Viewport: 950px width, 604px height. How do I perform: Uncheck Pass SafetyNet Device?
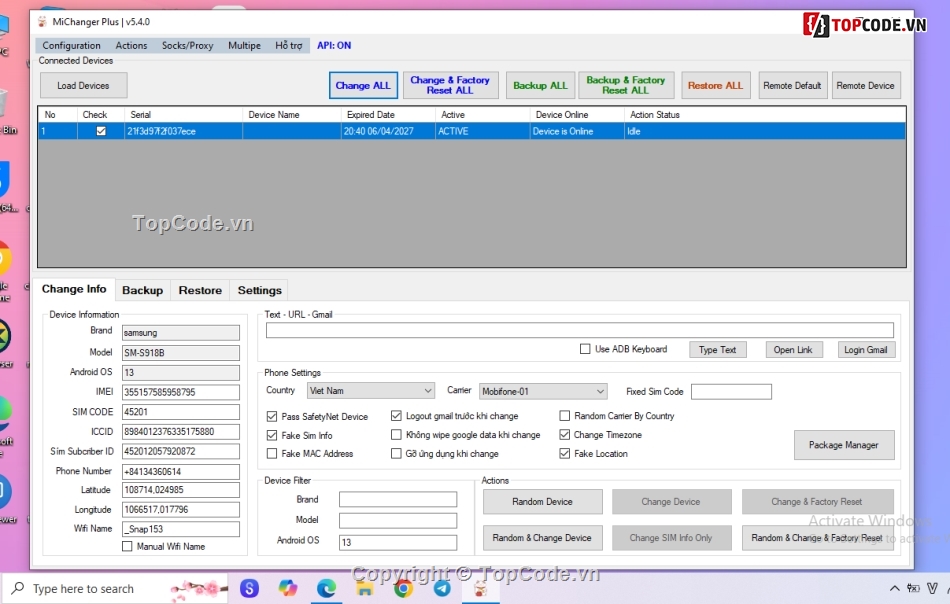click(x=272, y=416)
